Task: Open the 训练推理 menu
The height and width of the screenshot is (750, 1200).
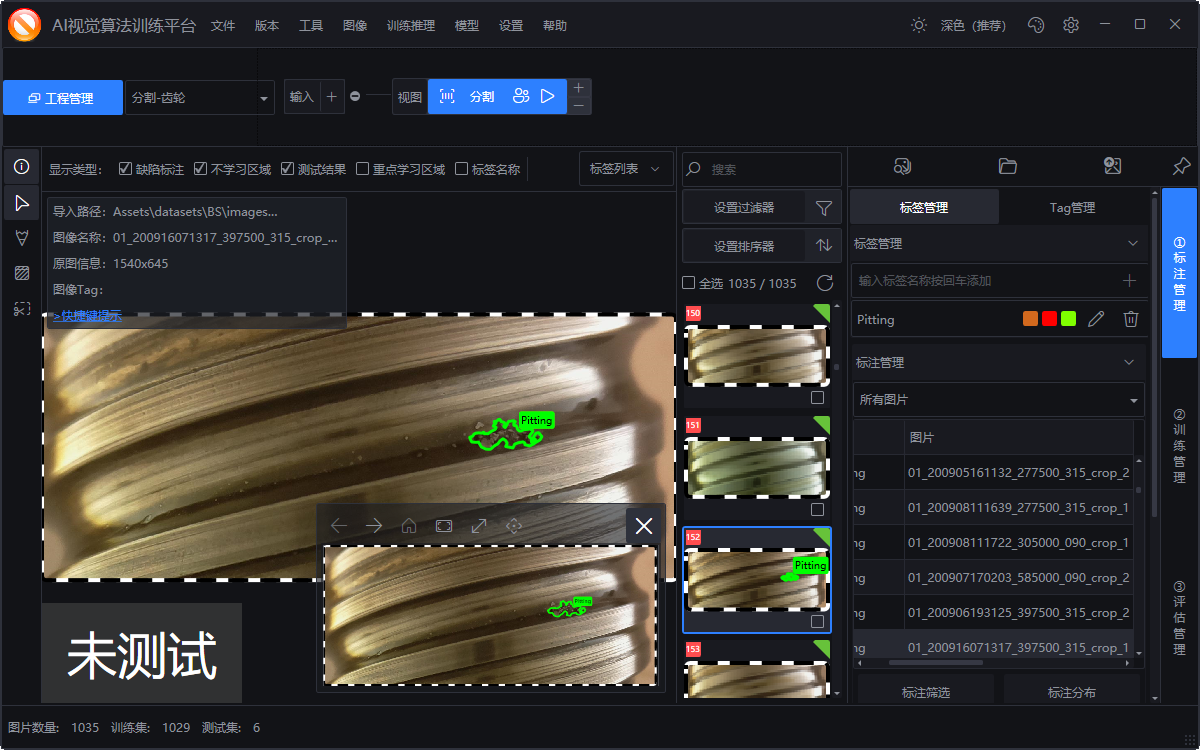Action: point(411,26)
